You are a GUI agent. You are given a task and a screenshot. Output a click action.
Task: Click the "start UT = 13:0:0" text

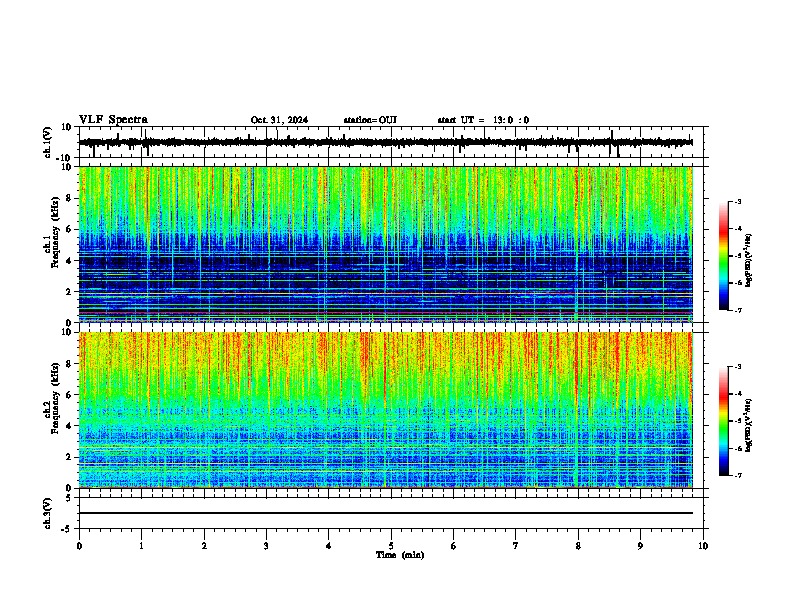(483, 120)
